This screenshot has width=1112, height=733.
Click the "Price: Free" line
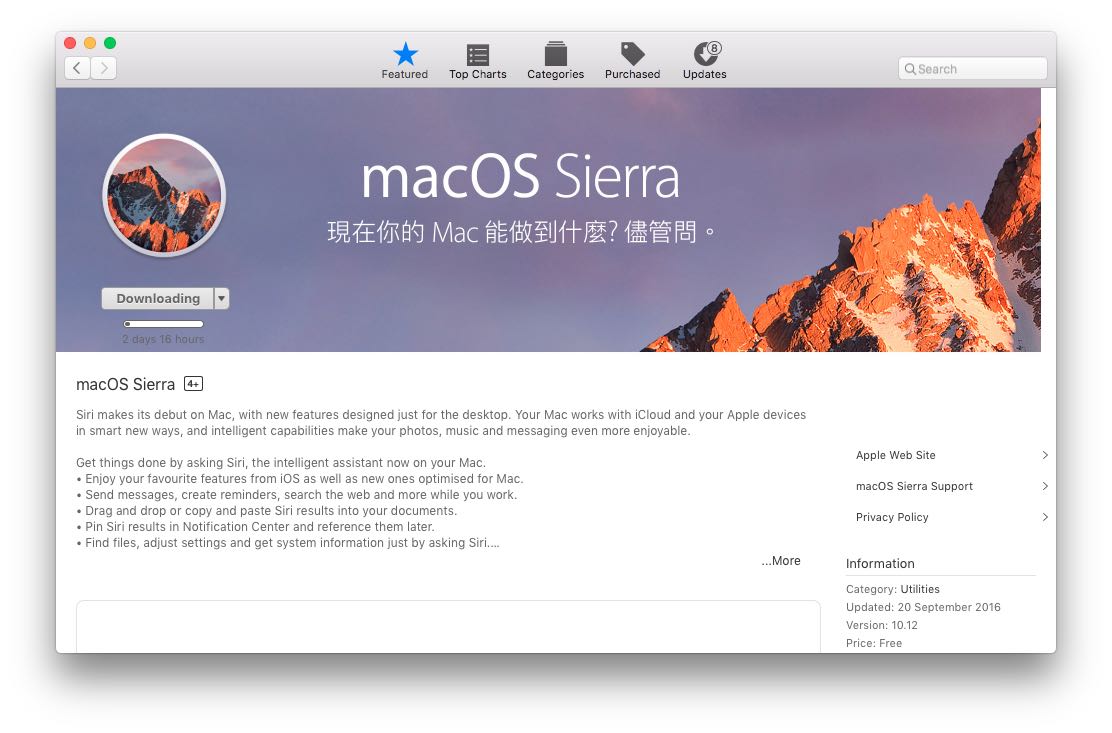pyautogui.click(x=874, y=644)
